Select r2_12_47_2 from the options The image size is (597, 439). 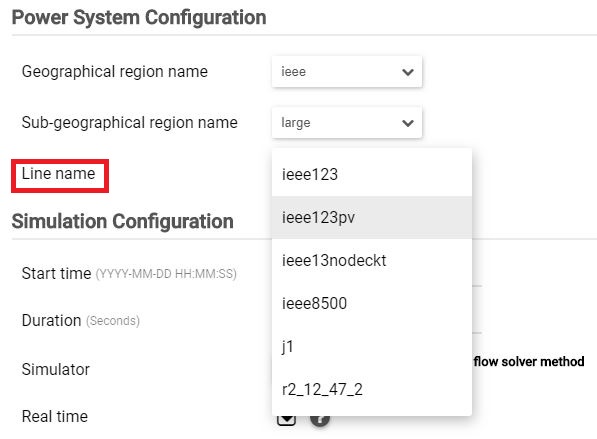click(x=372, y=390)
